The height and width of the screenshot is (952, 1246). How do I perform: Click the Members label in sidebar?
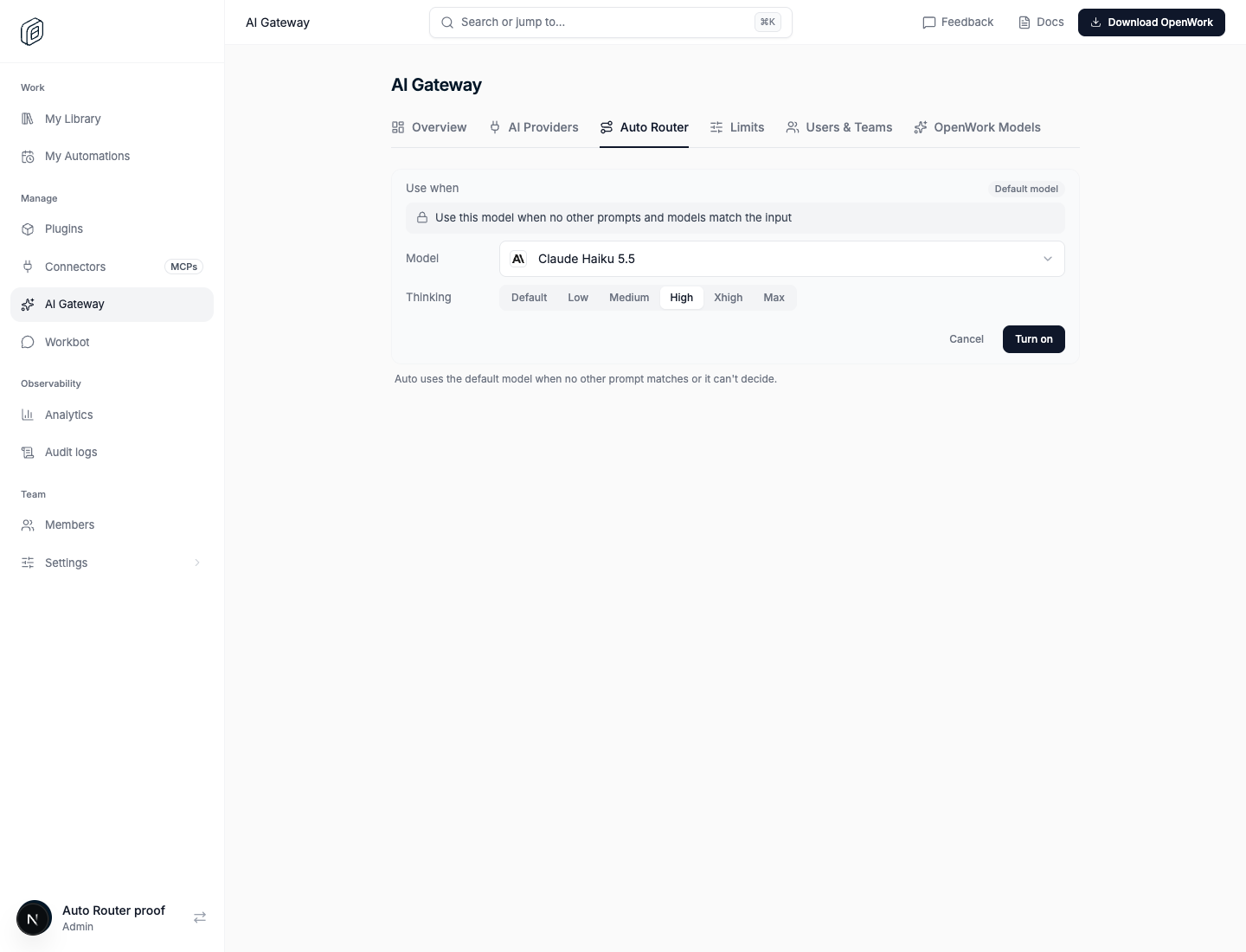click(69, 525)
